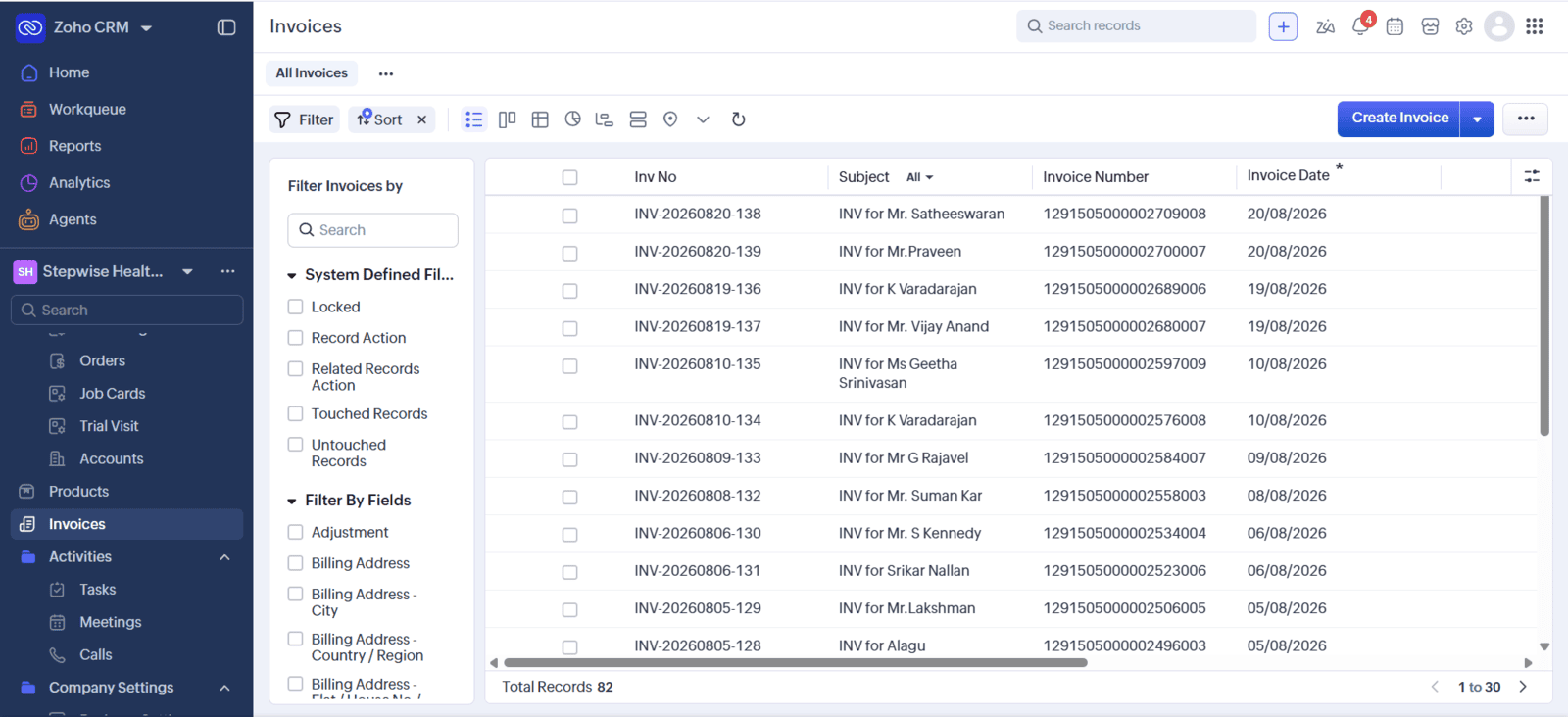Screen dimensions: 1568x717
Task: Collapse the sidebar using the panel toggle icon
Action: pyautogui.click(x=226, y=27)
